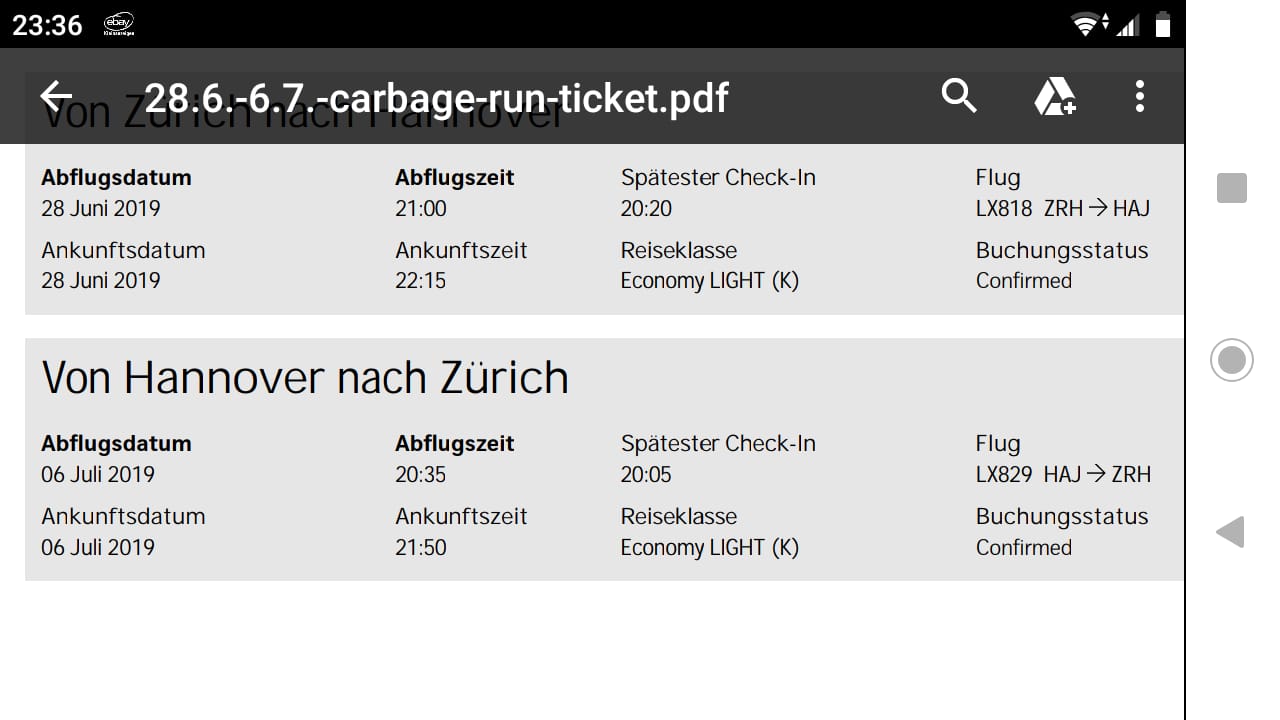Tap the mobile signal strength icon

(1127, 25)
